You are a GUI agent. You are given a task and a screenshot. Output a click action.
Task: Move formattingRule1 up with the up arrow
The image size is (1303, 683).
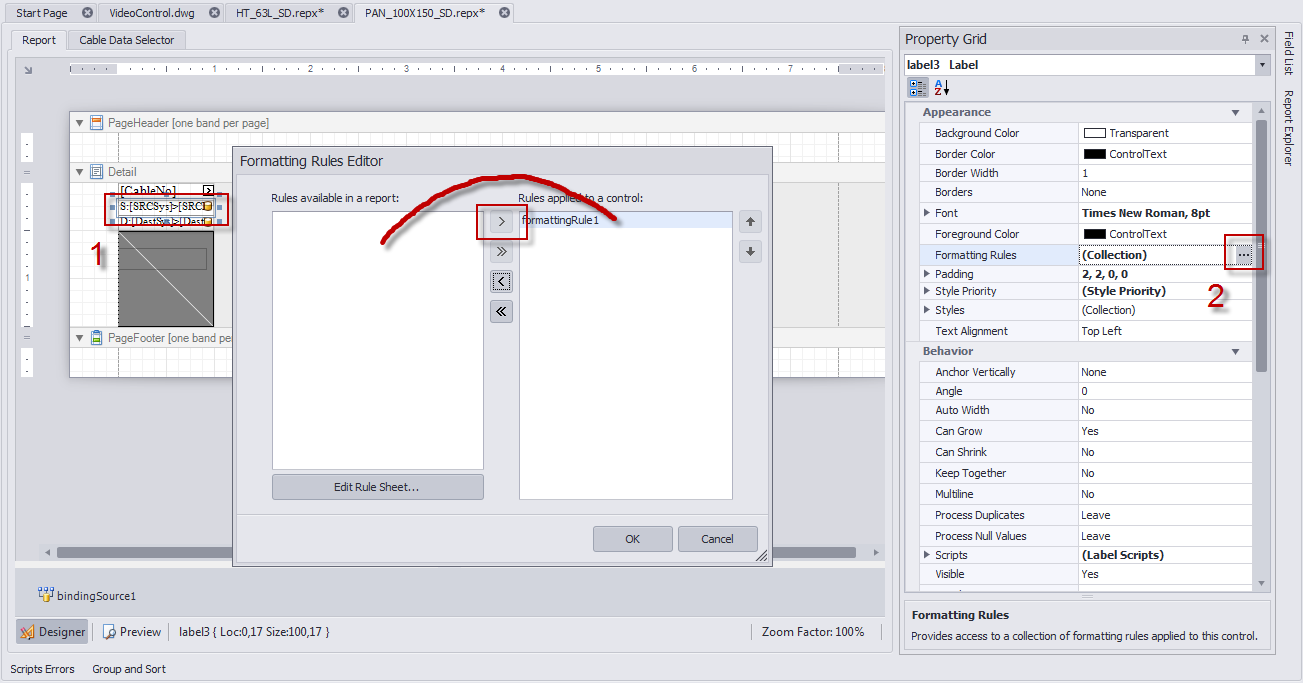[x=750, y=222]
